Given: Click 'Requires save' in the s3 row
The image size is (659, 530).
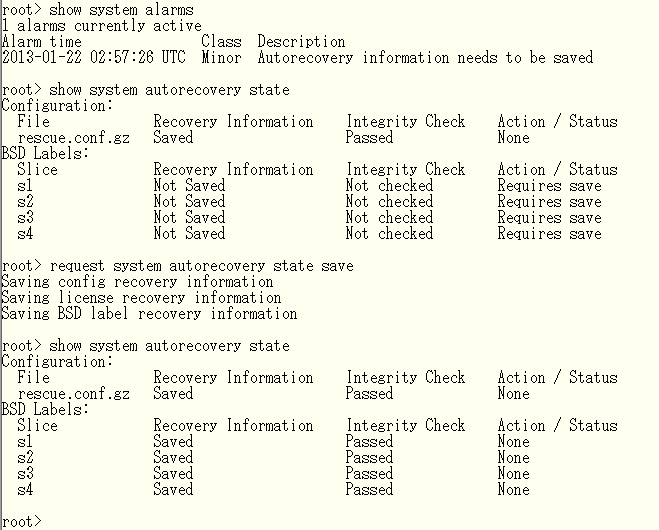Looking at the screenshot, I should [x=549, y=217].
